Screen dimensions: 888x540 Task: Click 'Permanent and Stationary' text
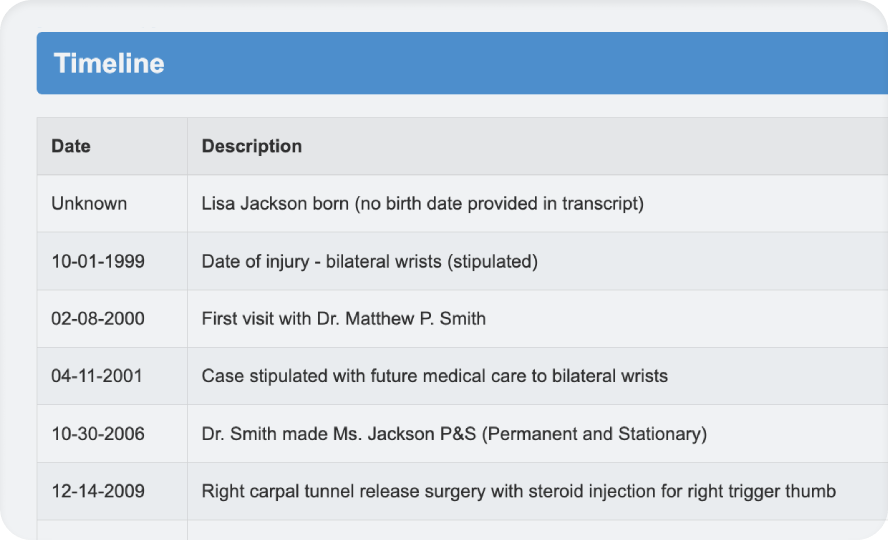click(594, 434)
